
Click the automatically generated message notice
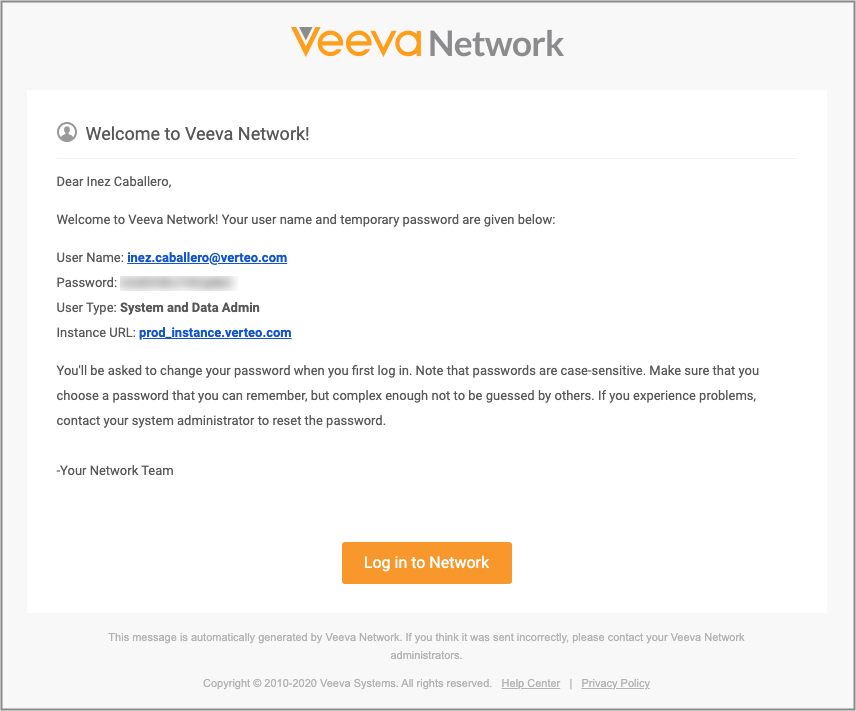click(x=426, y=646)
